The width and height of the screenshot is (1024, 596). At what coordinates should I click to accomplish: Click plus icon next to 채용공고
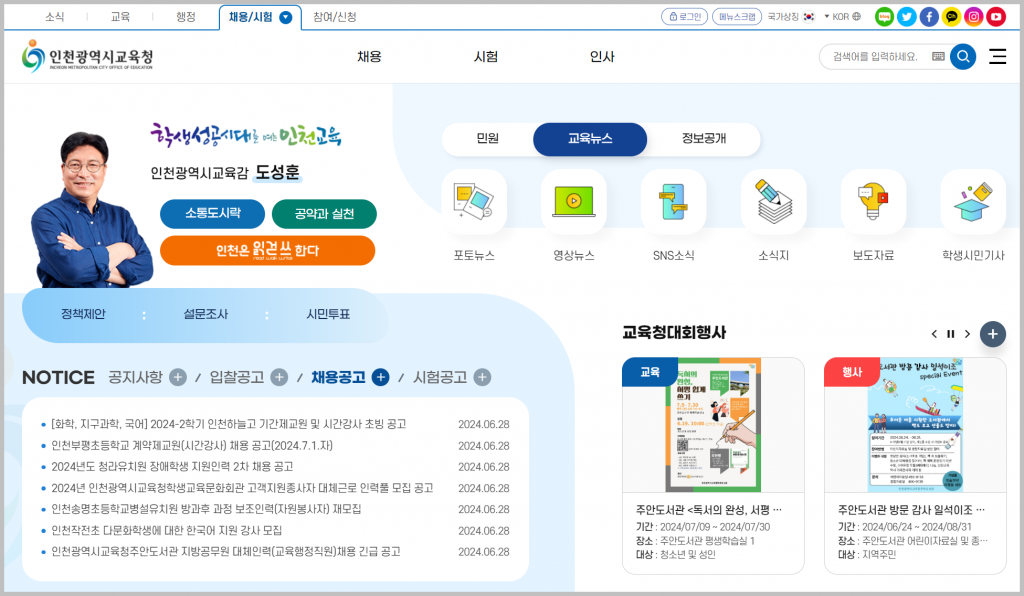tap(380, 377)
